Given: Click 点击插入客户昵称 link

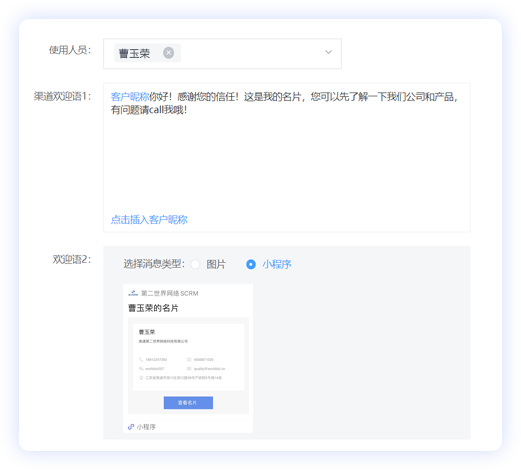Looking at the screenshot, I should pyautogui.click(x=149, y=220).
